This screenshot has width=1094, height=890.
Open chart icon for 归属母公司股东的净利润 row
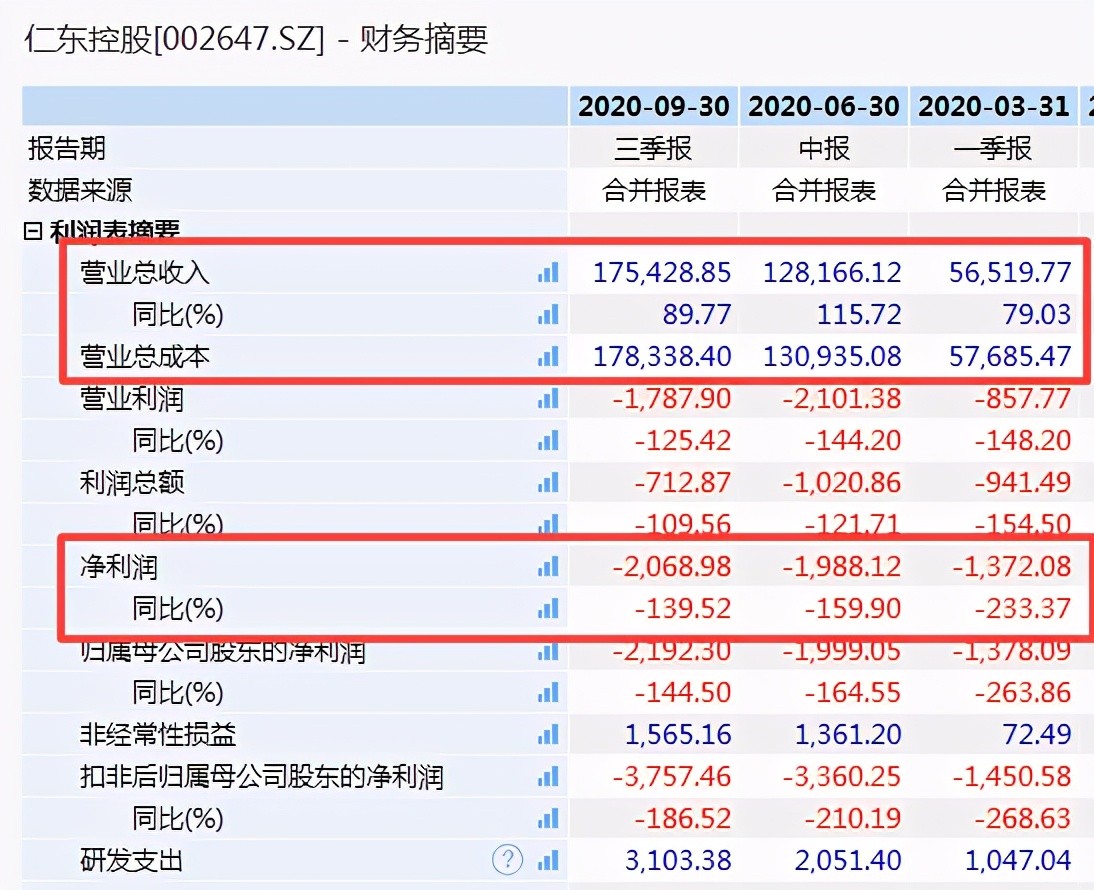tap(548, 651)
